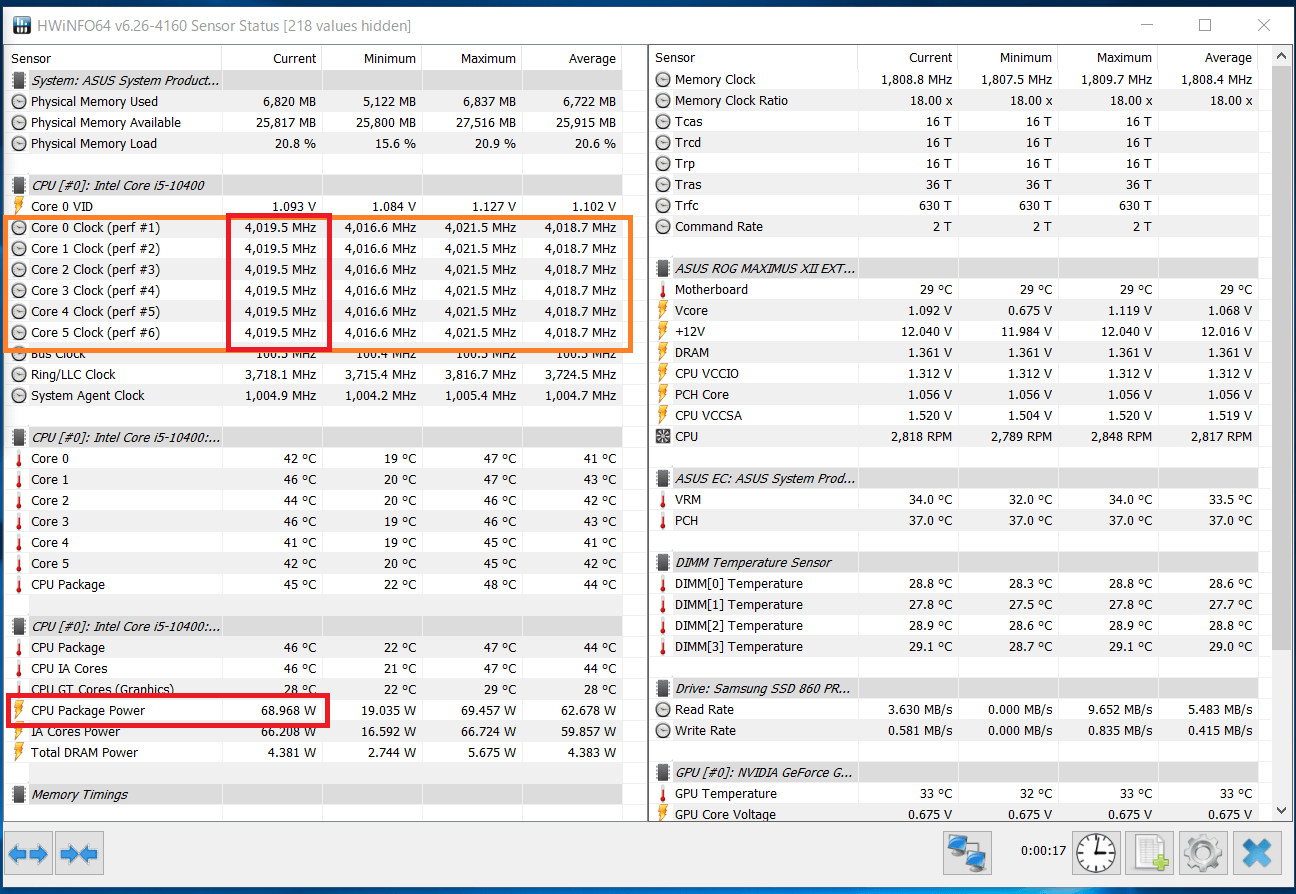Click the left panel Current column header
The image size is (1296, 894).
272,58
